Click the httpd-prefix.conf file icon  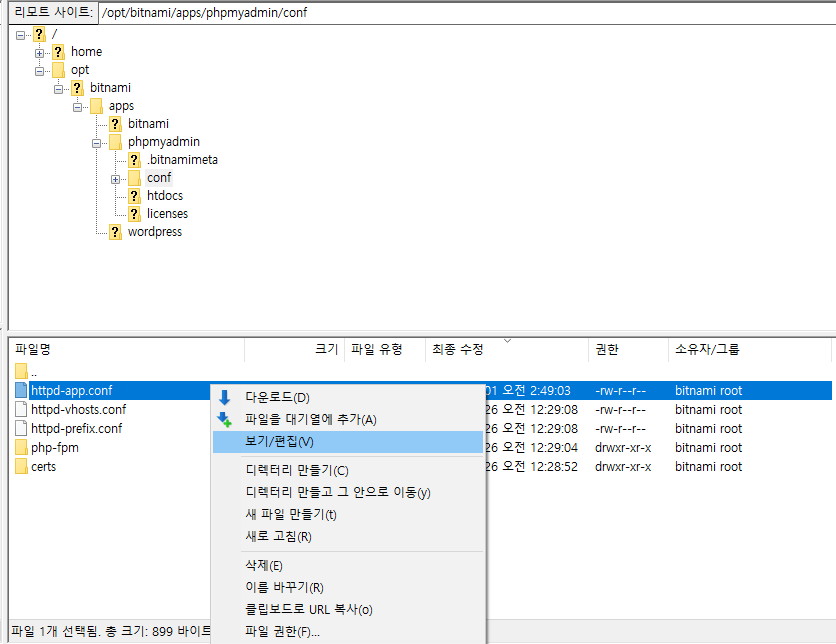click(x=21, y=428)
